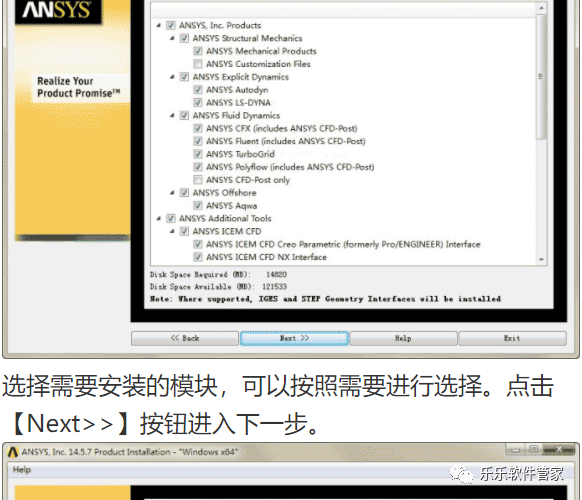The image size is (582, 500).
Task: Uncheck ANSYS Autodyn checkbox
Action: (198, 90)
